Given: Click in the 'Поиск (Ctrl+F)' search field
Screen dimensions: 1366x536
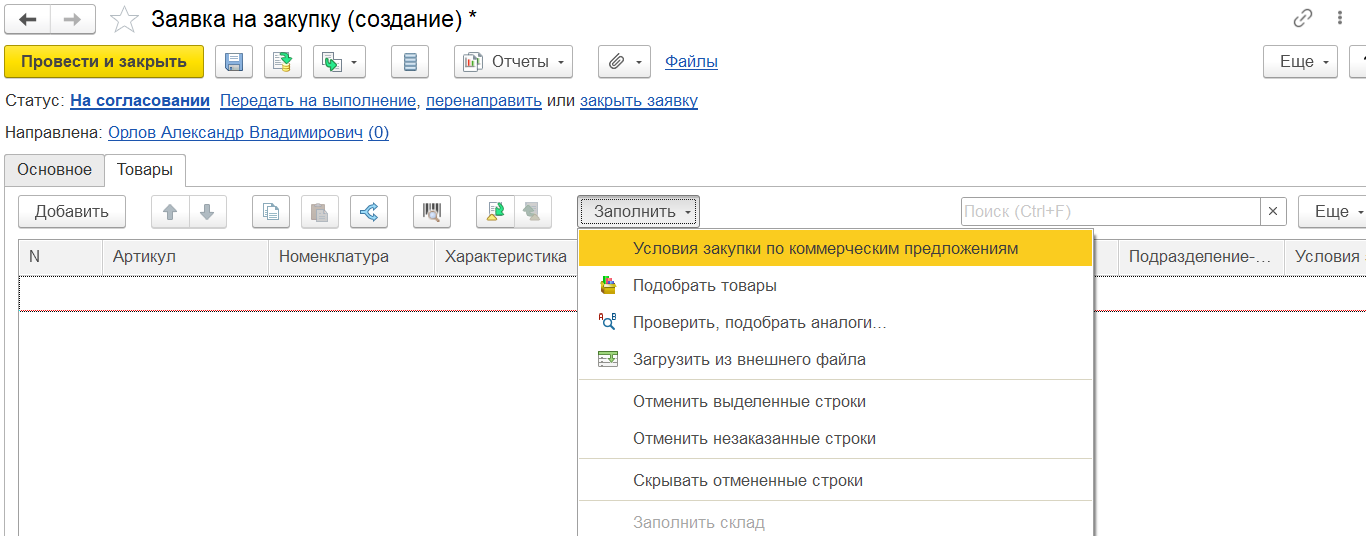Looking at the screenshot, I should (1109, 212).
